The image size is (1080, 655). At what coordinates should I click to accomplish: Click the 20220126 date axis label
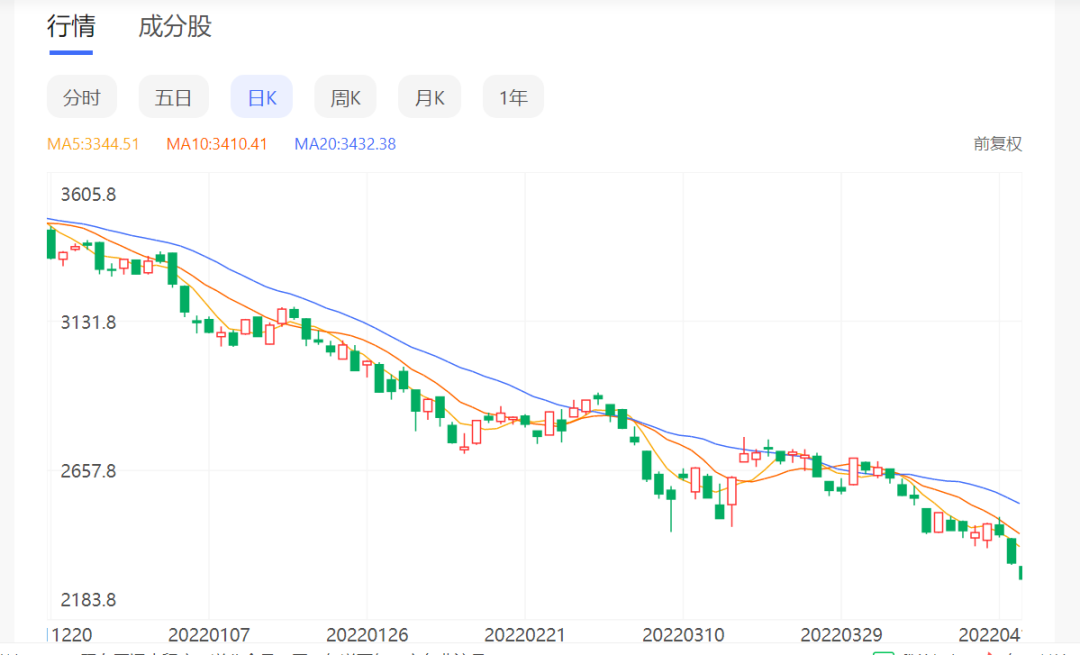click(x=367, y=634)
